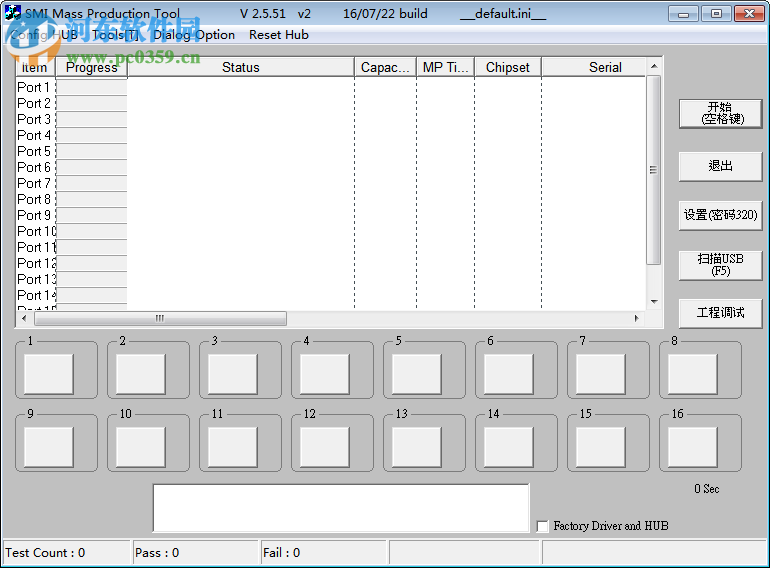Screen dimensions: 770x568
Task: Click the Item column header
Action: [35, 67]
